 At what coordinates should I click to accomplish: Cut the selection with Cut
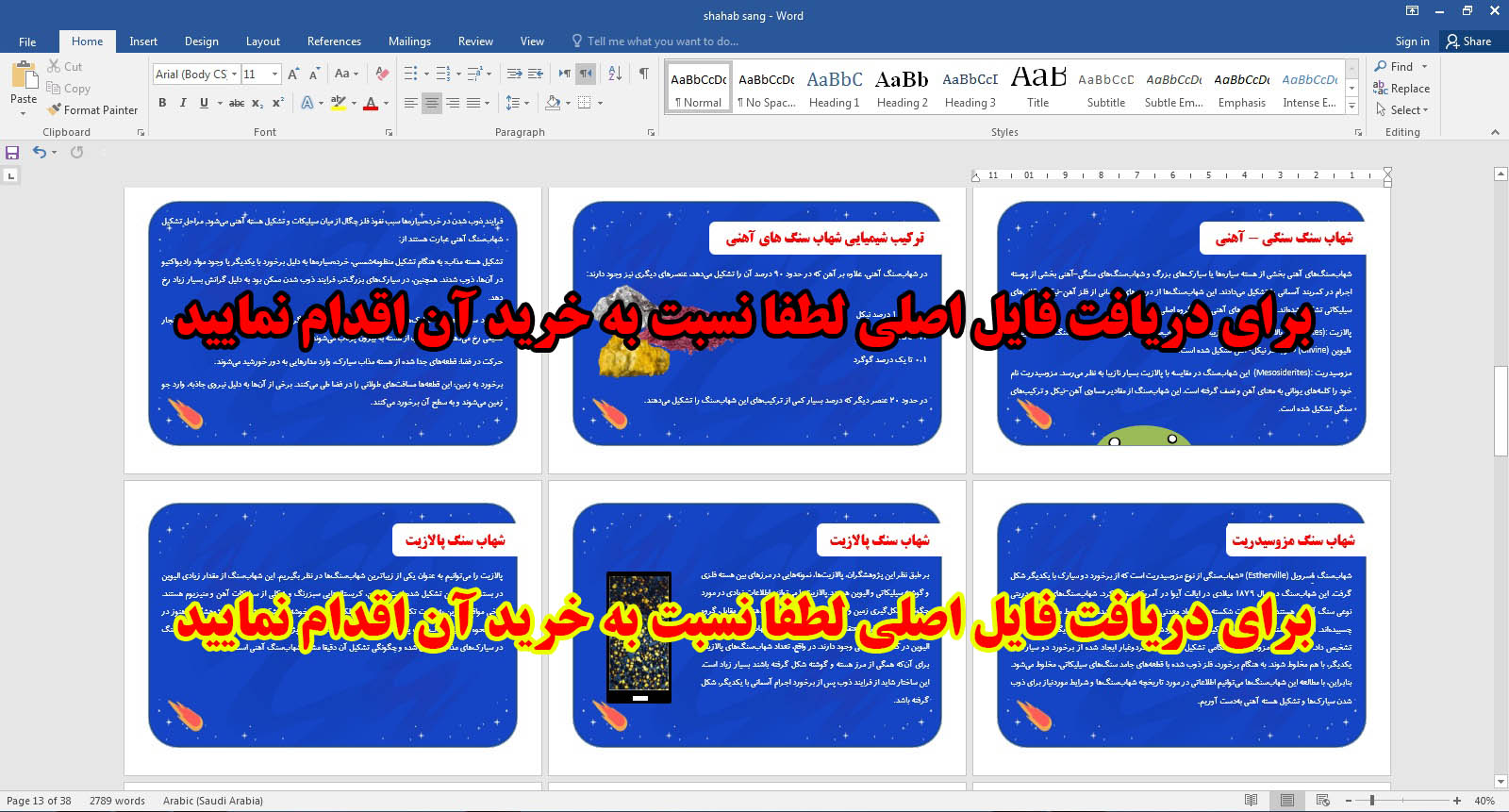pyautogui.click(x=65, y=67)
